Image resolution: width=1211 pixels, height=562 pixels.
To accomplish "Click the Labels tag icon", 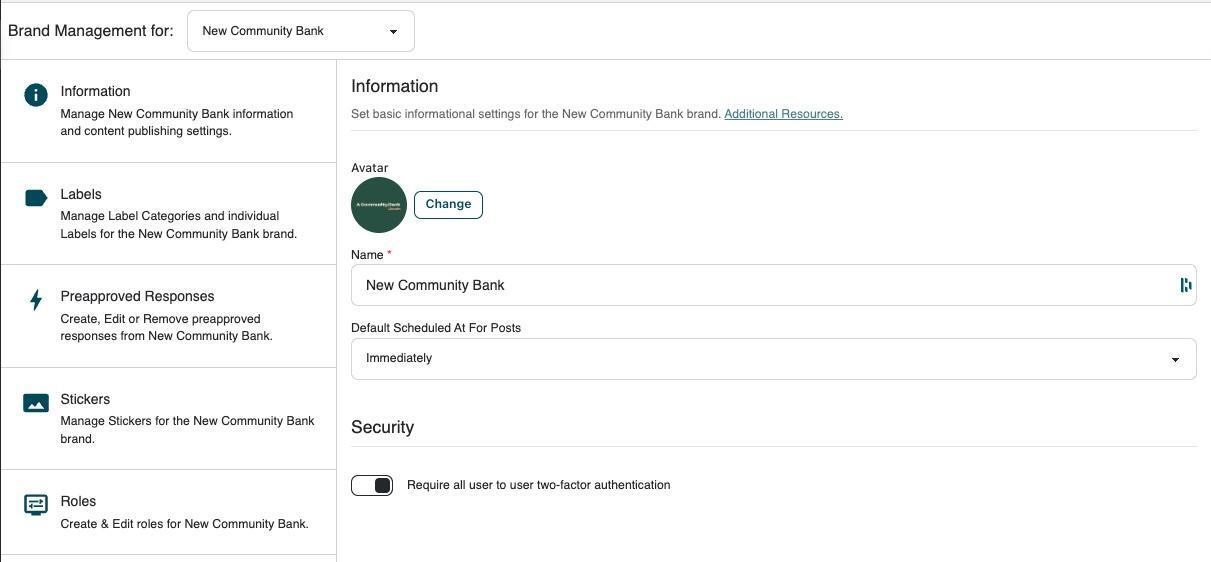I will (x=36, y=198).
